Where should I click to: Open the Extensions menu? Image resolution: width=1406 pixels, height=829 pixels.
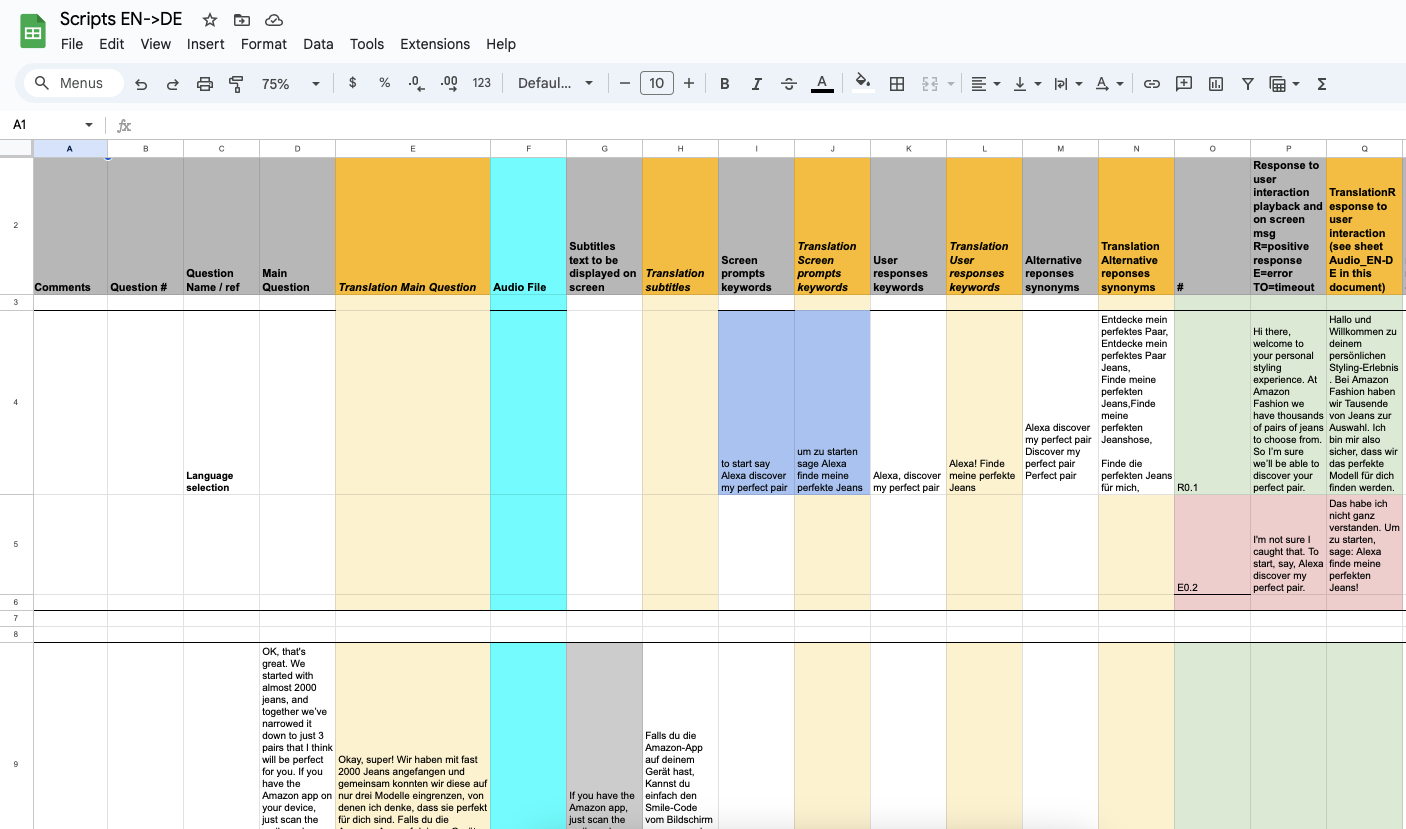click(x=435, y=44)
